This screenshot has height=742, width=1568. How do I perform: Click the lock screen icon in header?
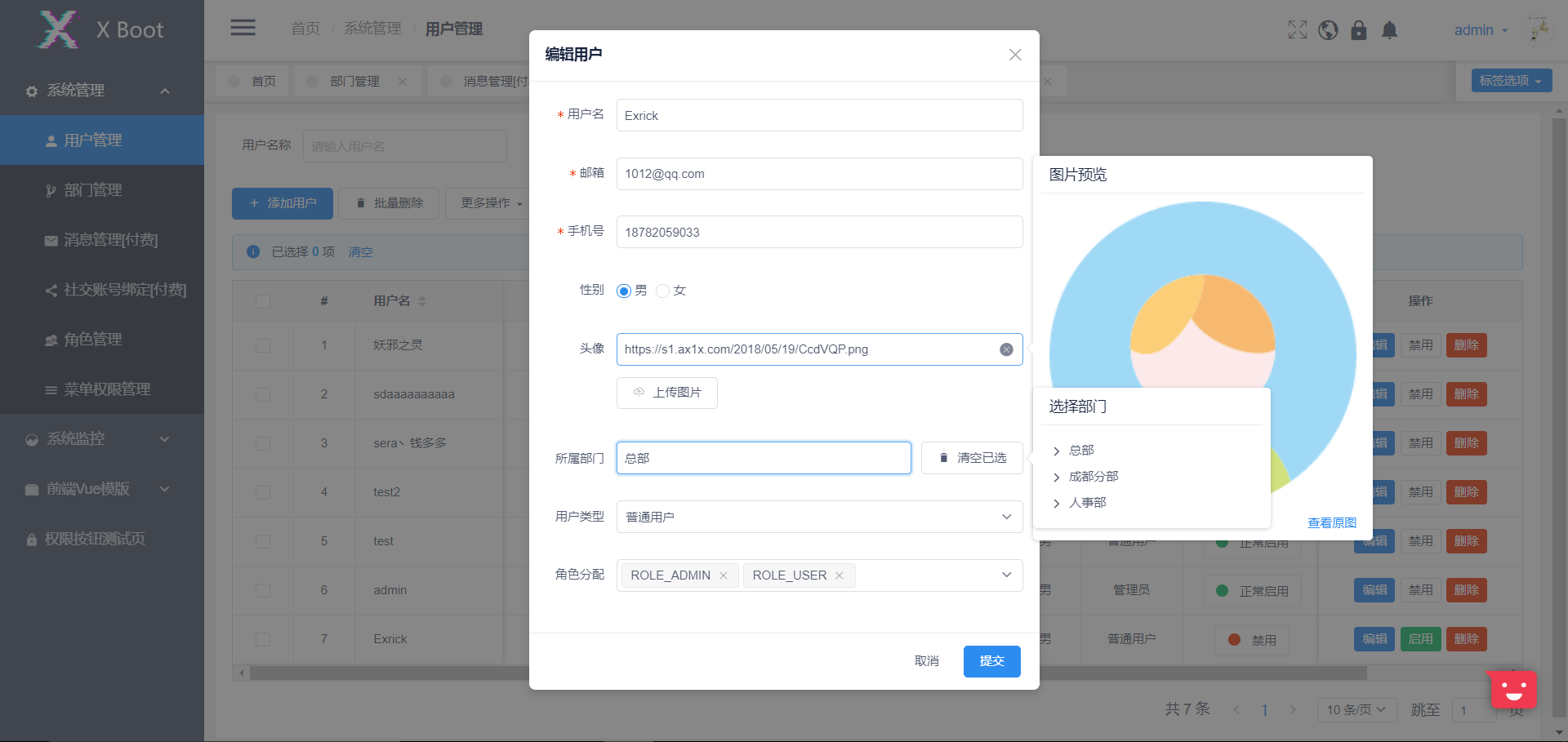(1358, 29)
